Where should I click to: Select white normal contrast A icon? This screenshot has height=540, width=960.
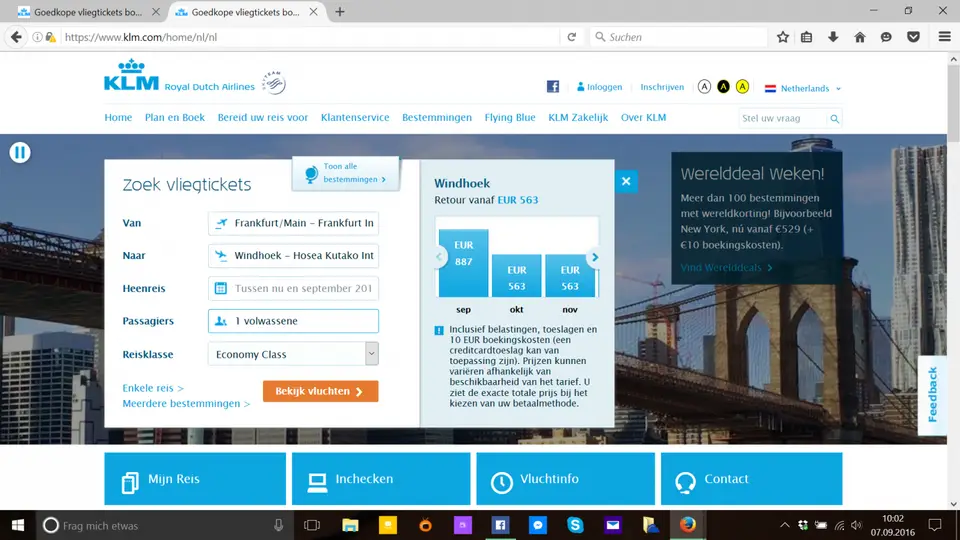pyautogui.click(x=704, y=87)
